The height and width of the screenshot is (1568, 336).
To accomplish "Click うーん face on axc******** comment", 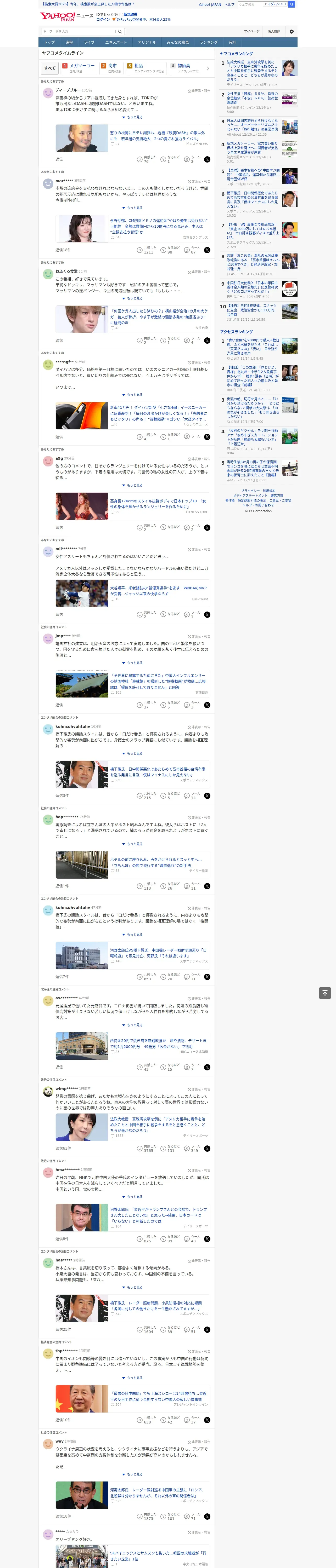I will click(x=187, y=1067).
